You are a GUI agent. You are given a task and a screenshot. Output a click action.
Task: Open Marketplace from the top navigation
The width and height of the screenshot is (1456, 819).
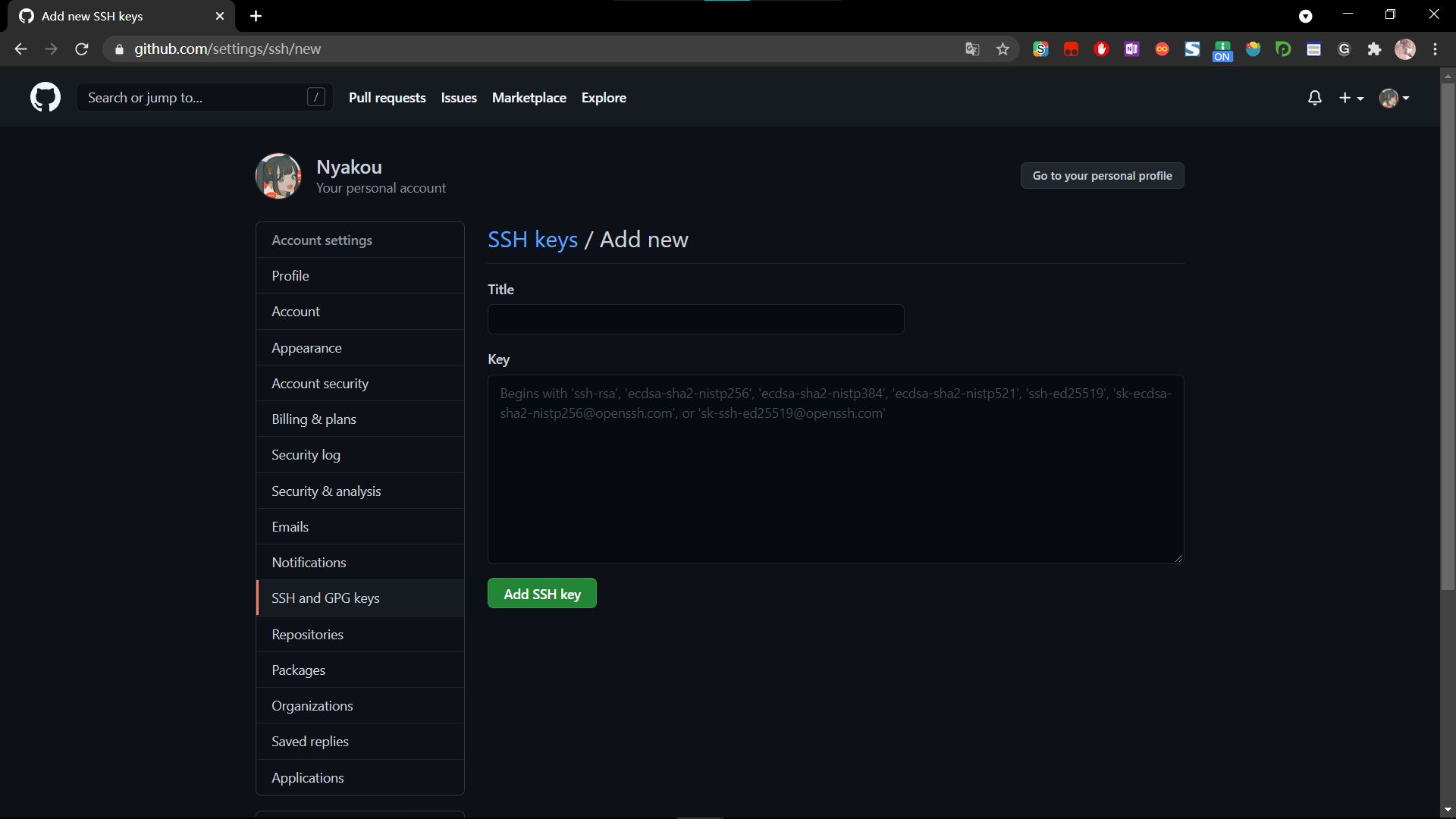(529, 97)
